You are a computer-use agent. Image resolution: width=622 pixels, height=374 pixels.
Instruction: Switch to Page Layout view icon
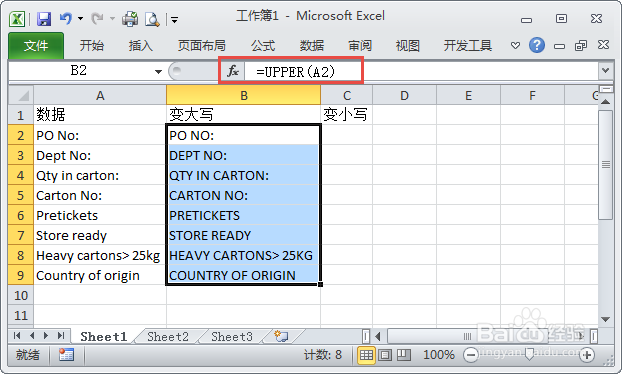coord(385,355)
